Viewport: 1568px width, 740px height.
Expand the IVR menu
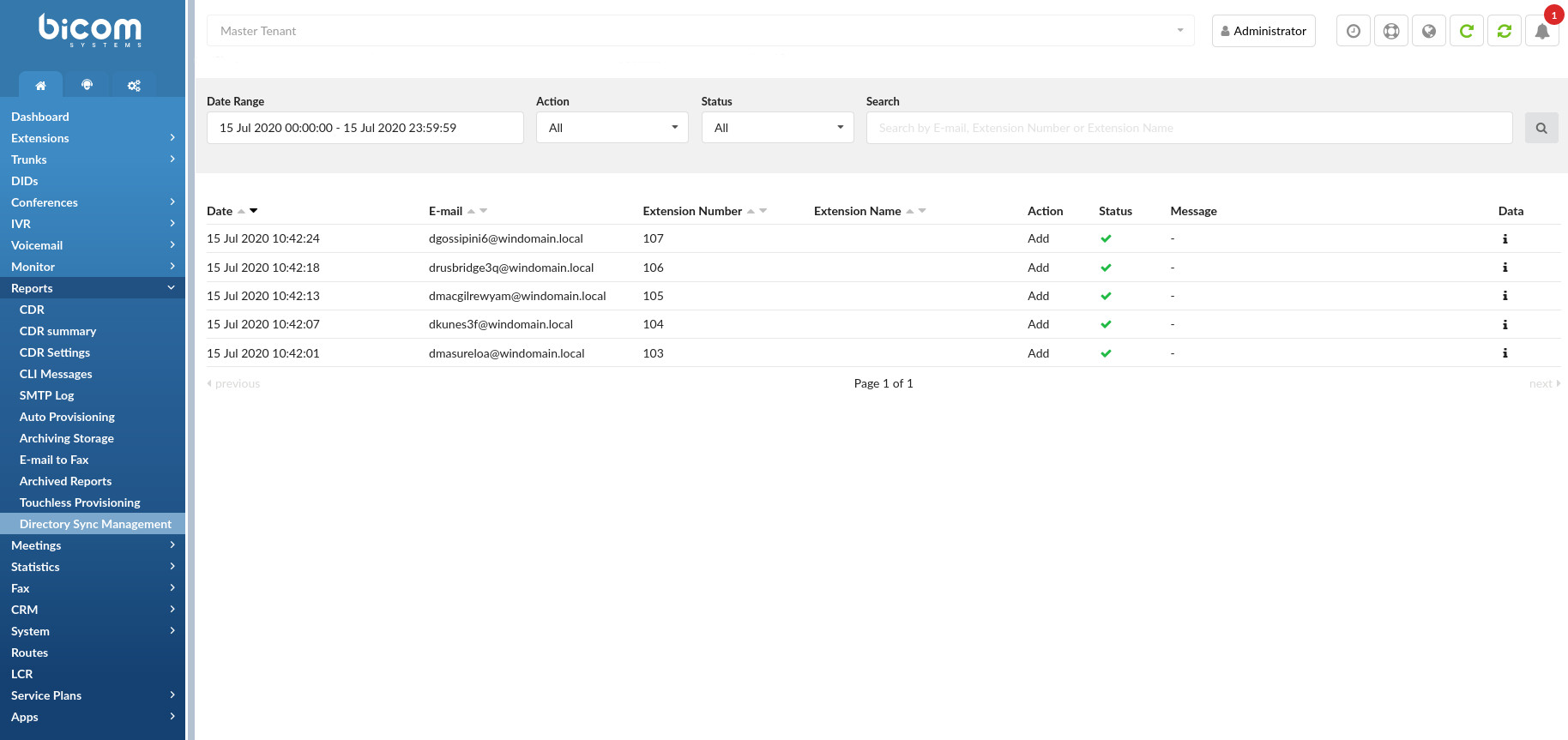[x=93, y=224]
